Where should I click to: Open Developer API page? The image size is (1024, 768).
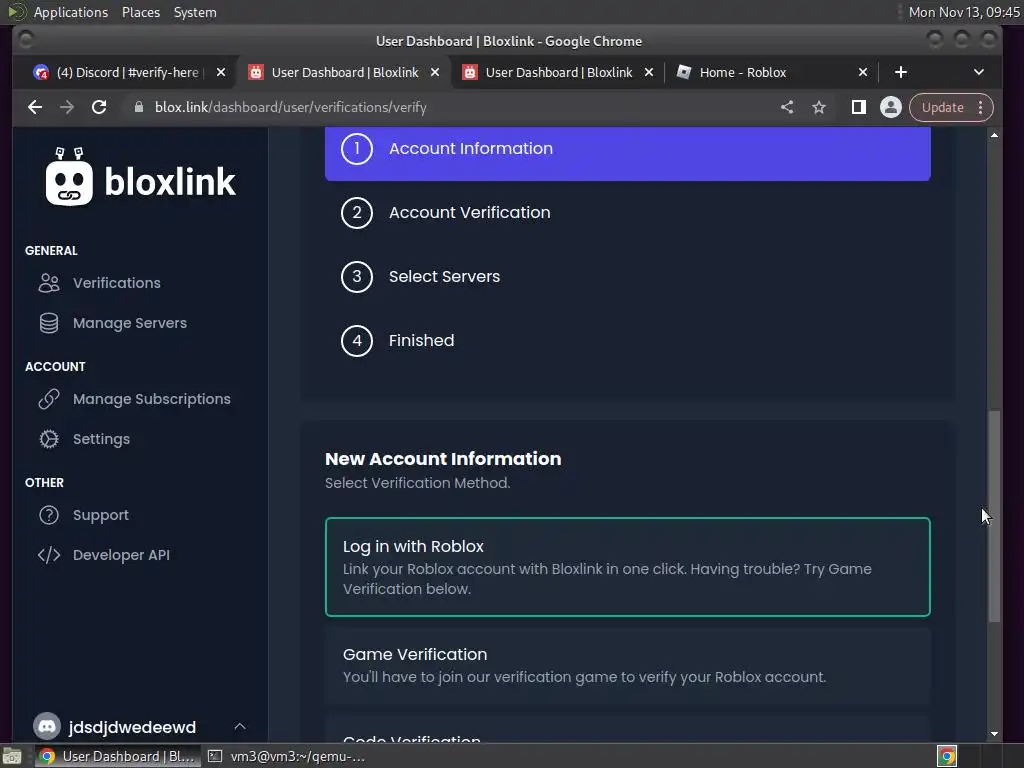point(121,555)
